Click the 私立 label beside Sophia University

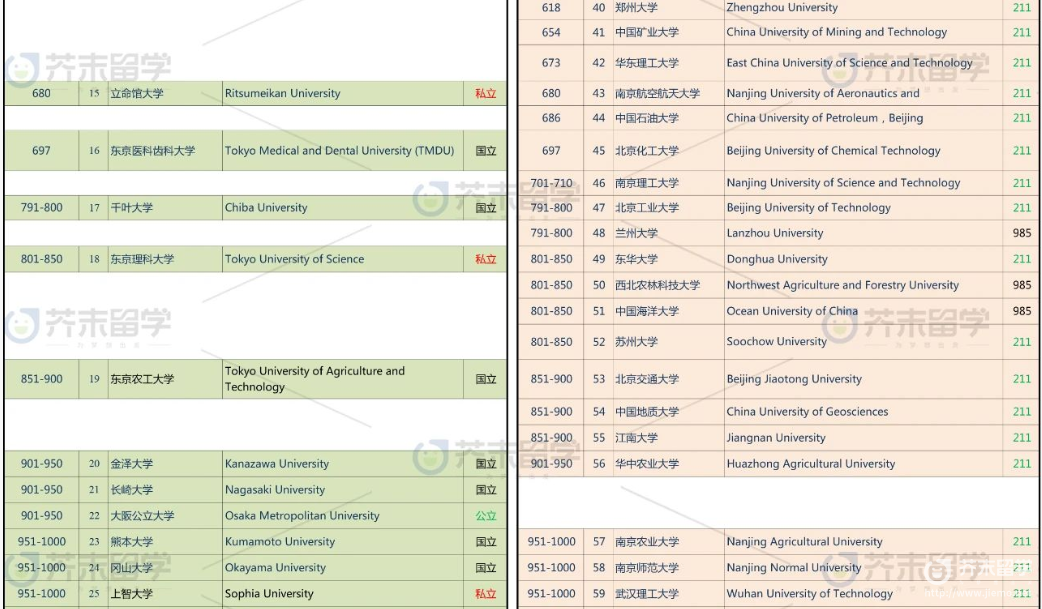point(486,593)
